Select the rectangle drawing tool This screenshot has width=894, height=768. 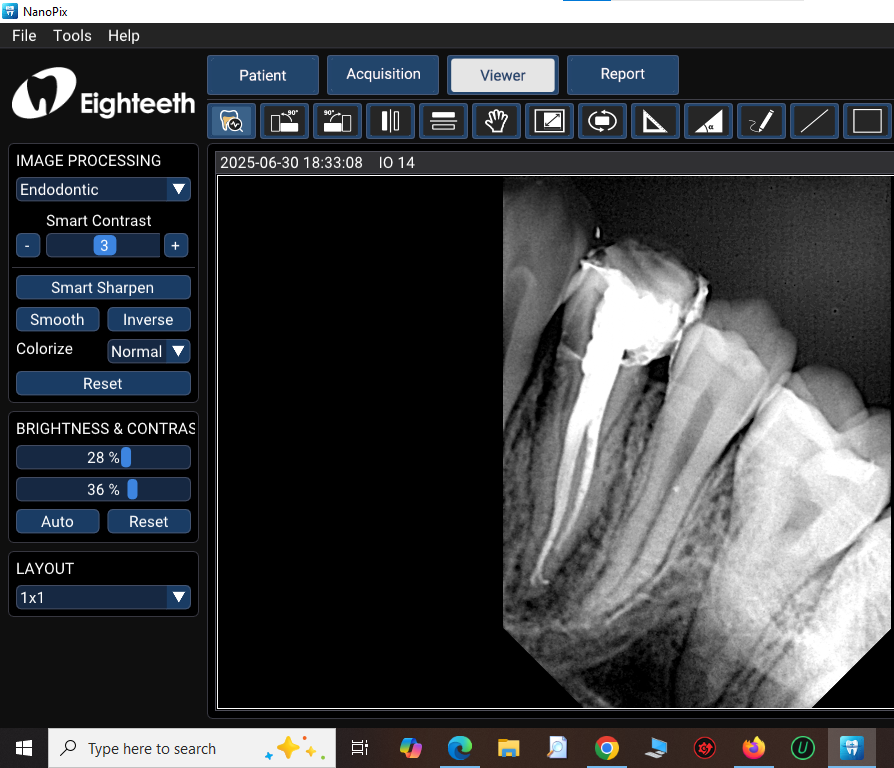pyautogui.click(x=867, y=120)
